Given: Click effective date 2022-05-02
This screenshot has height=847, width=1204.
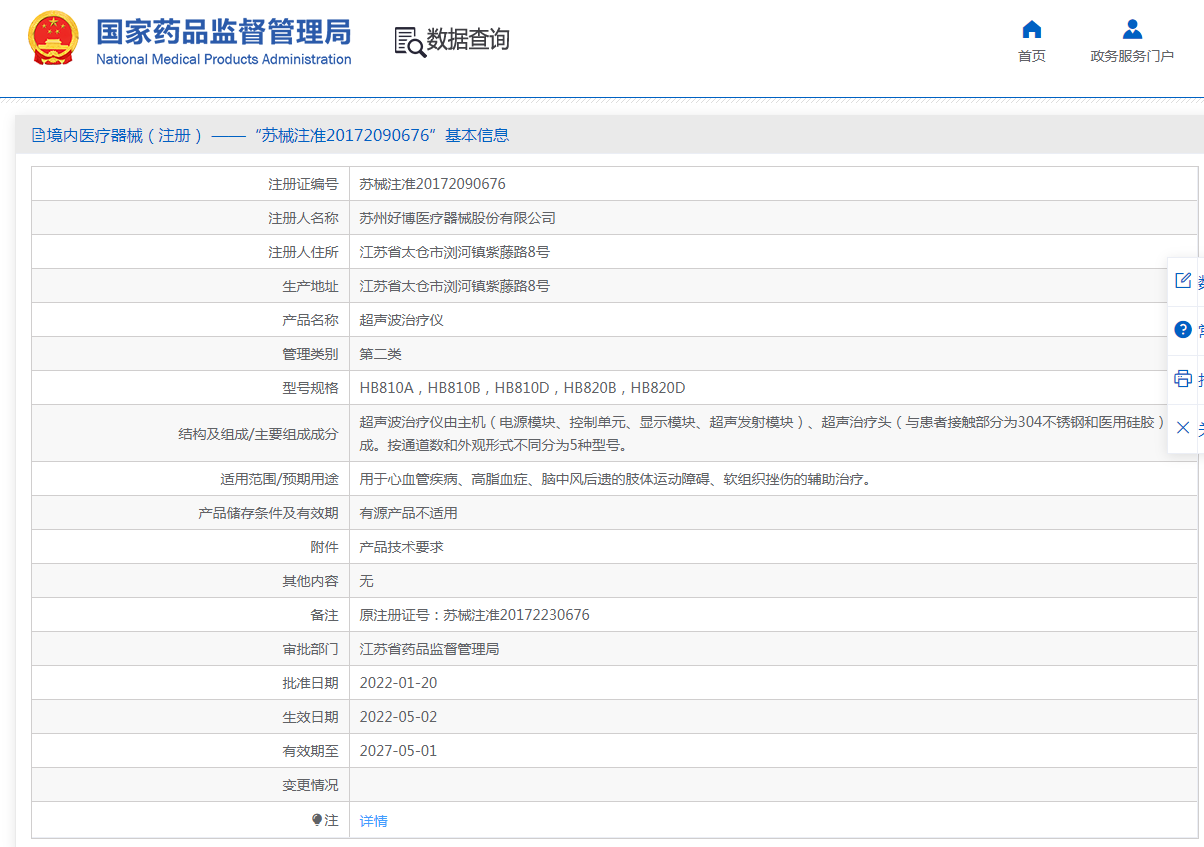Looking at the screenshot, I should (399, 717).
